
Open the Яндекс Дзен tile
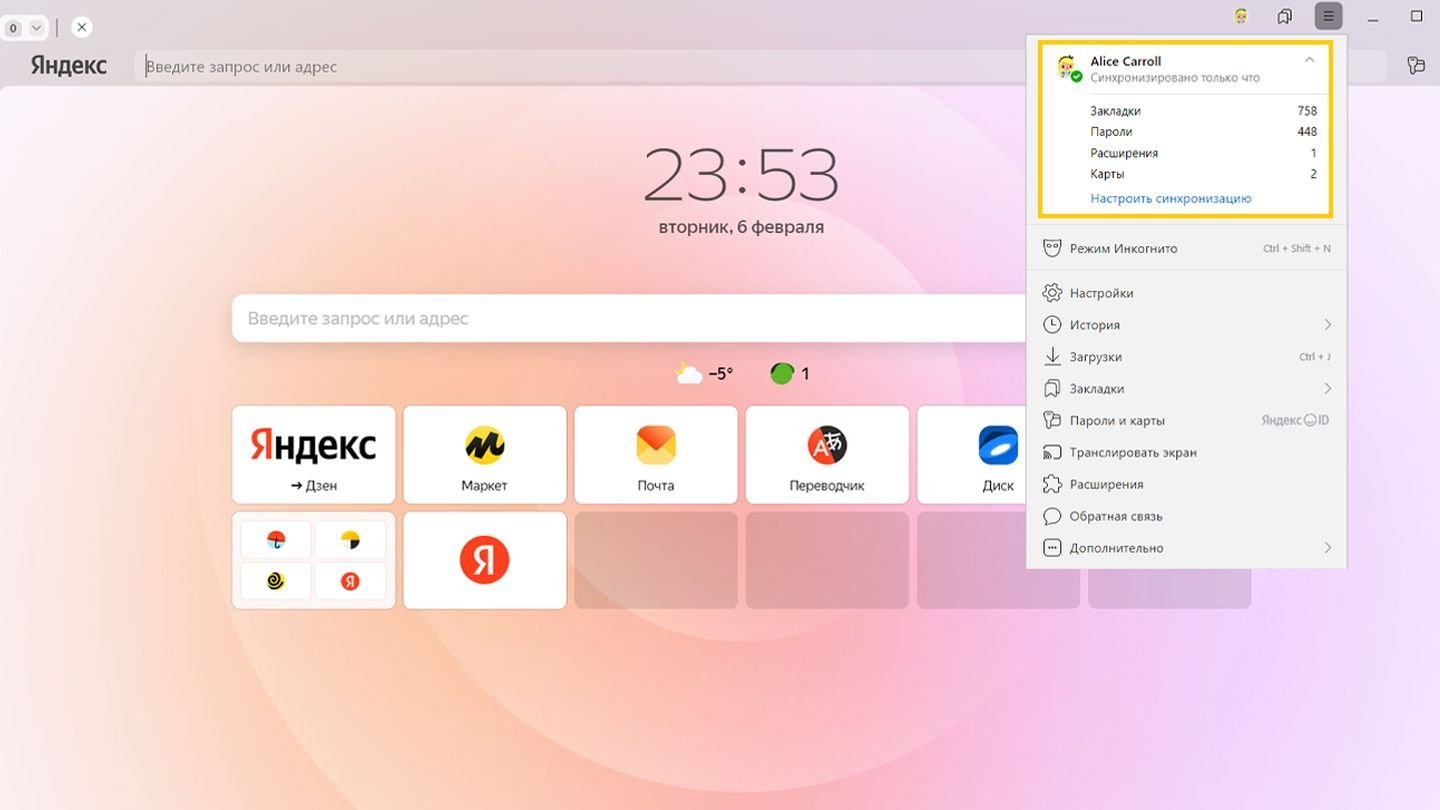[314, 454]
